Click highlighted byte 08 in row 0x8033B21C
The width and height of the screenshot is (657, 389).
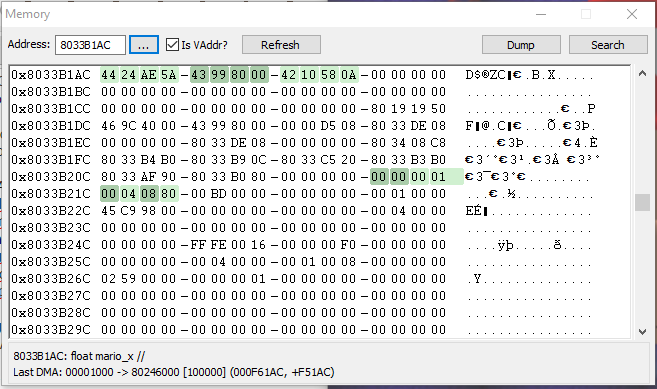click(x=148, y=194)
